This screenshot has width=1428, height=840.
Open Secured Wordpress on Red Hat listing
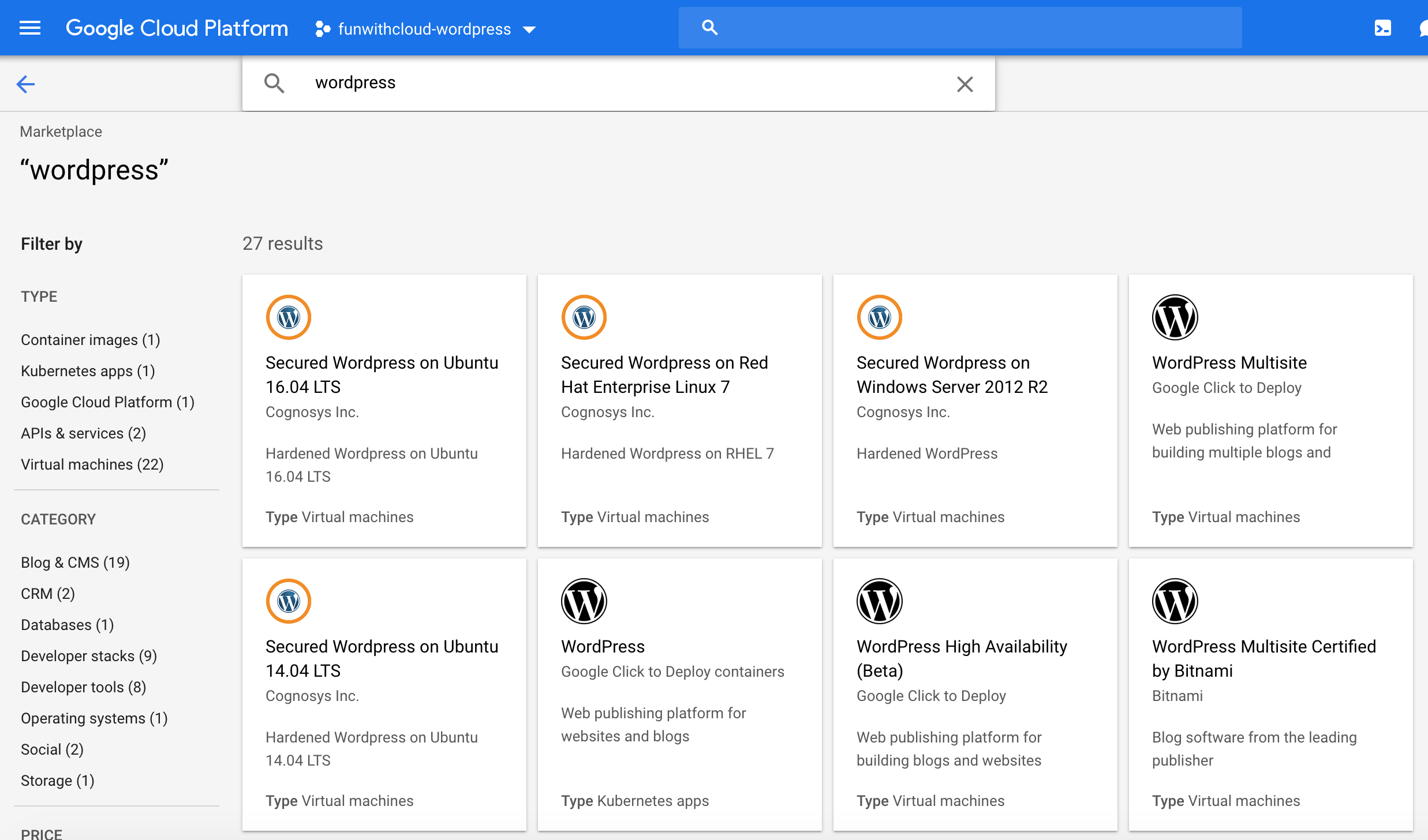(664, 374)
